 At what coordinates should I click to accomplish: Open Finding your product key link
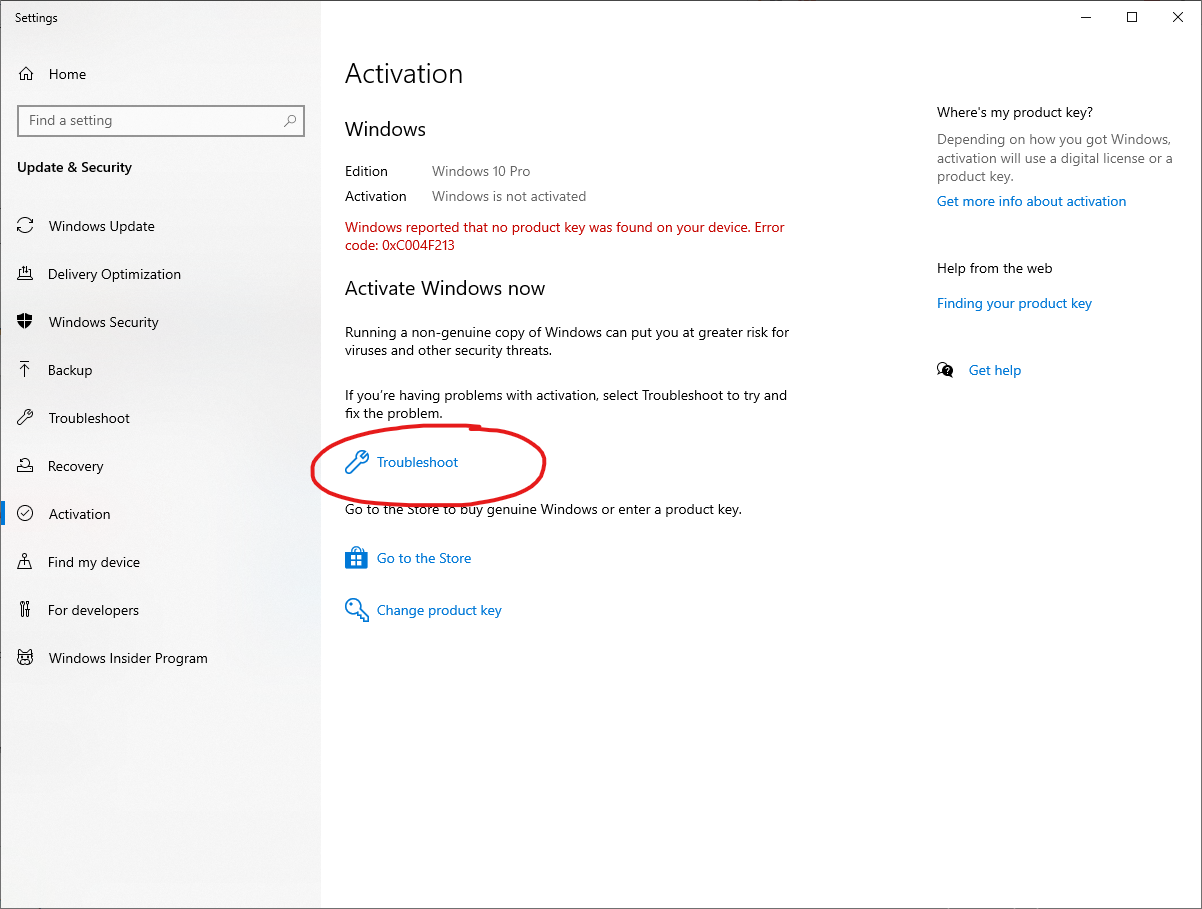click(1014, 303)
